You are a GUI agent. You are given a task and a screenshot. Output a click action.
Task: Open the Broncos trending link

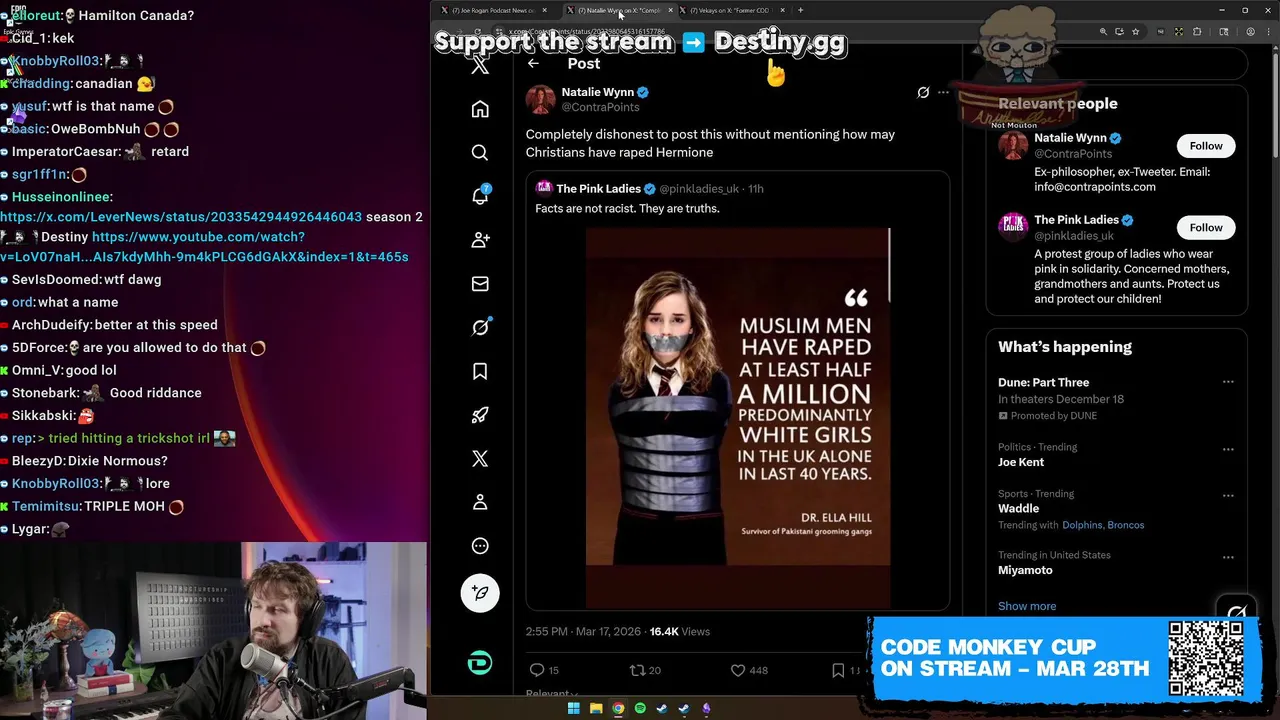pyautogui.click(x=1125, y=525)
